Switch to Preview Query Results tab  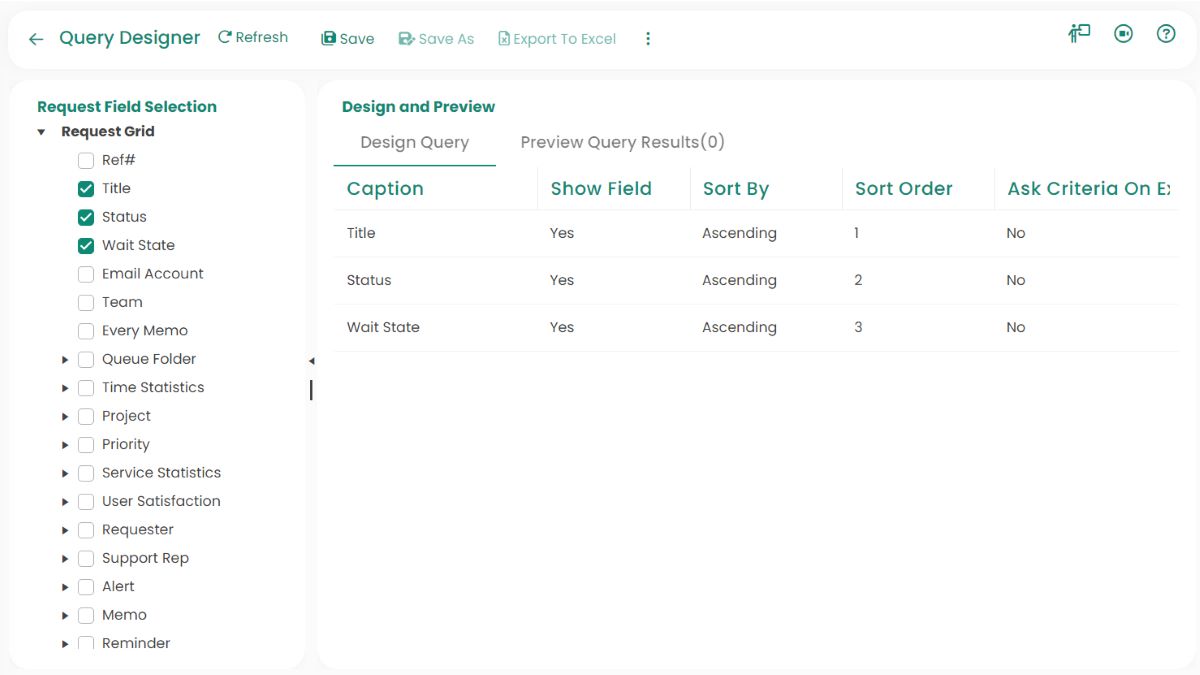tap(622, 142)
